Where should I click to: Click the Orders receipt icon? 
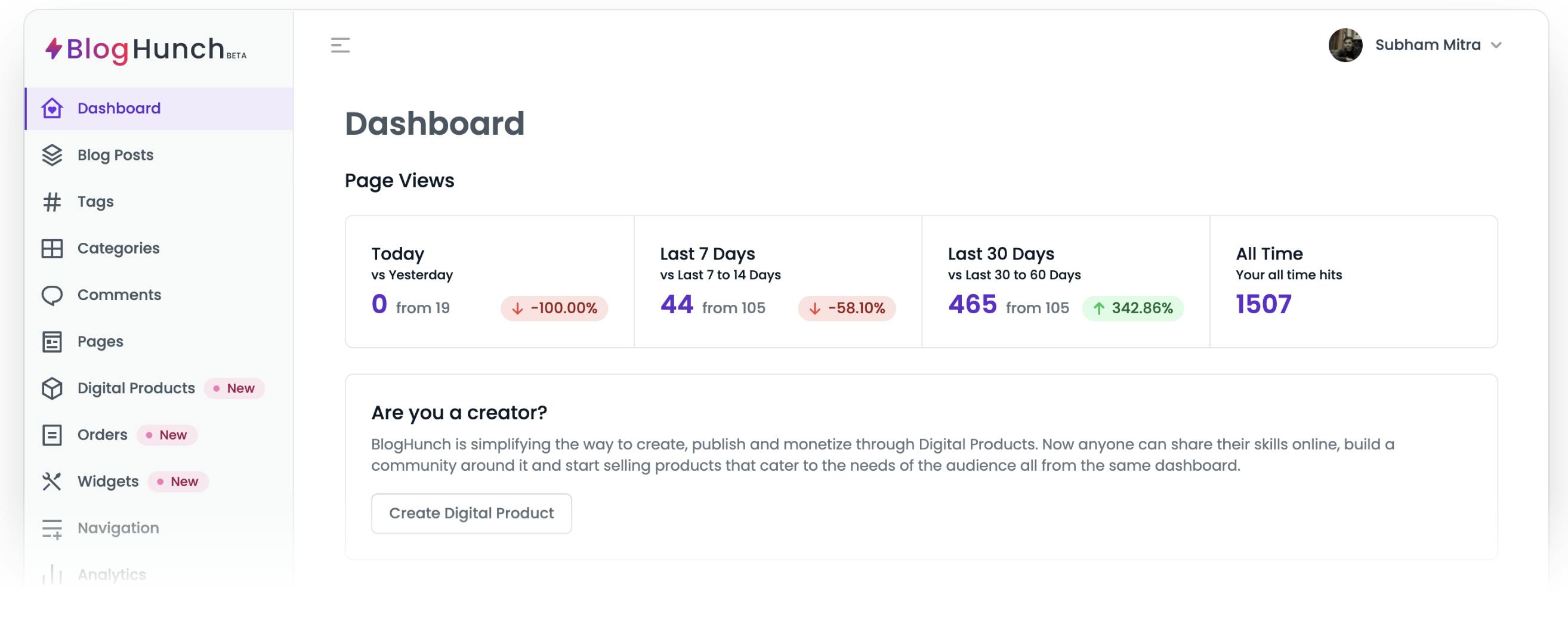point(53,435)
